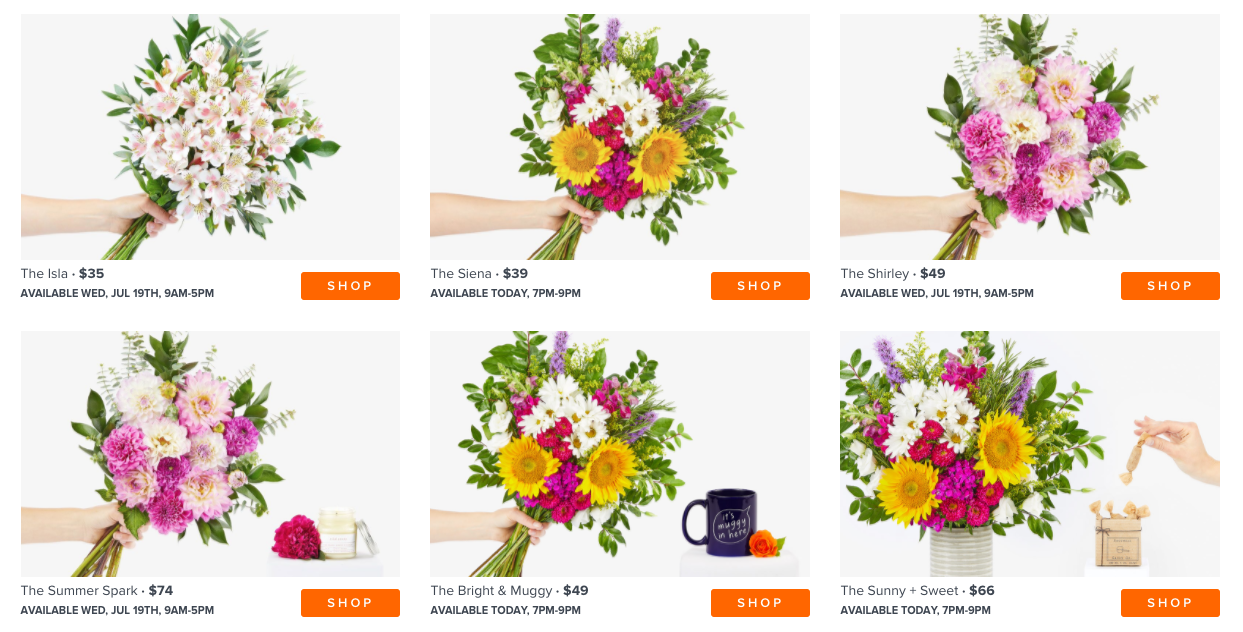The height and width of the screenshot is (632, 1243).
Task: Open The Shirley dahlia bouquet photo
Action: [x=1030, y=137]
